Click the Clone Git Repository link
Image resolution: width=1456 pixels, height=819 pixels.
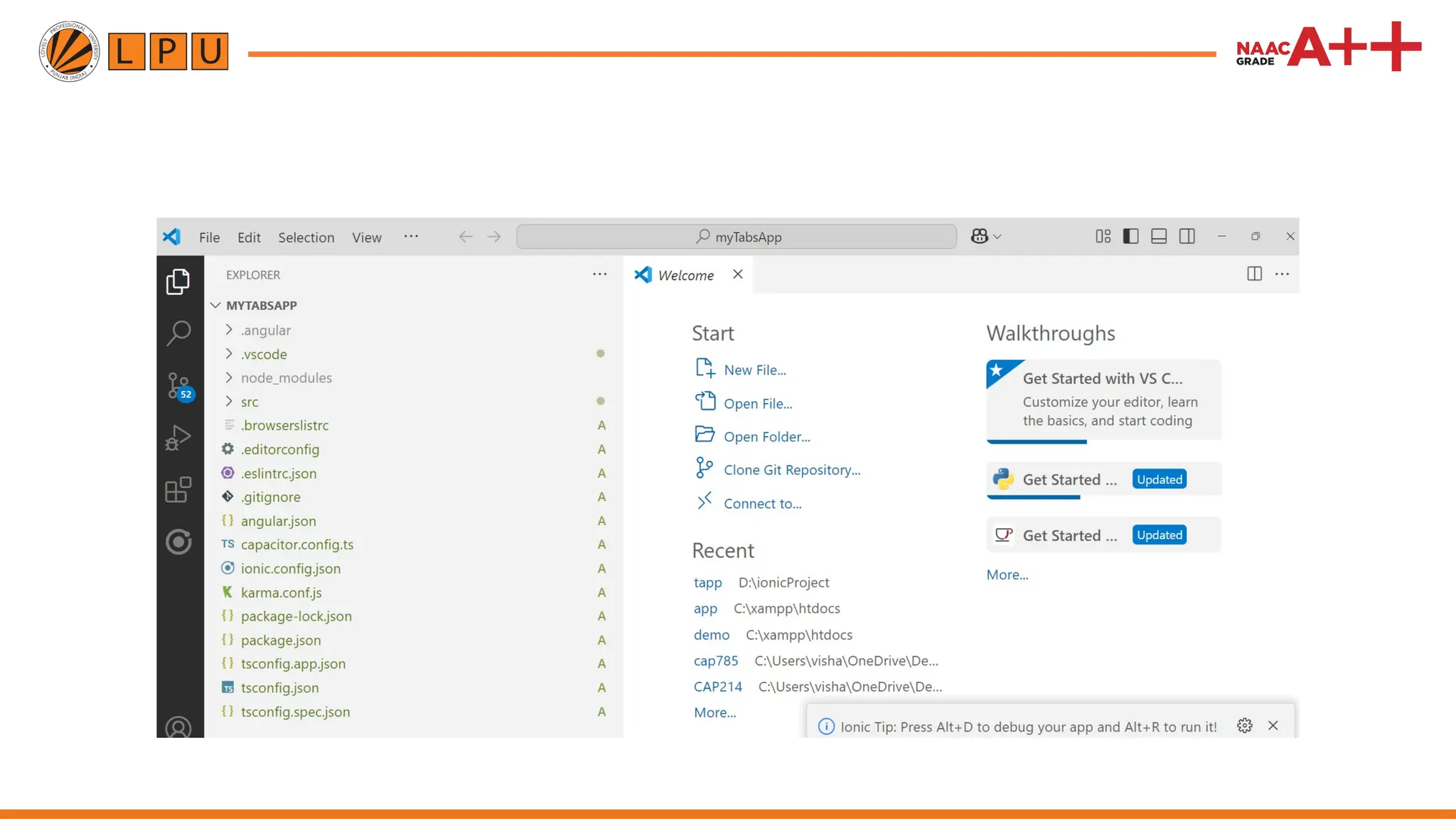[791, 470]
